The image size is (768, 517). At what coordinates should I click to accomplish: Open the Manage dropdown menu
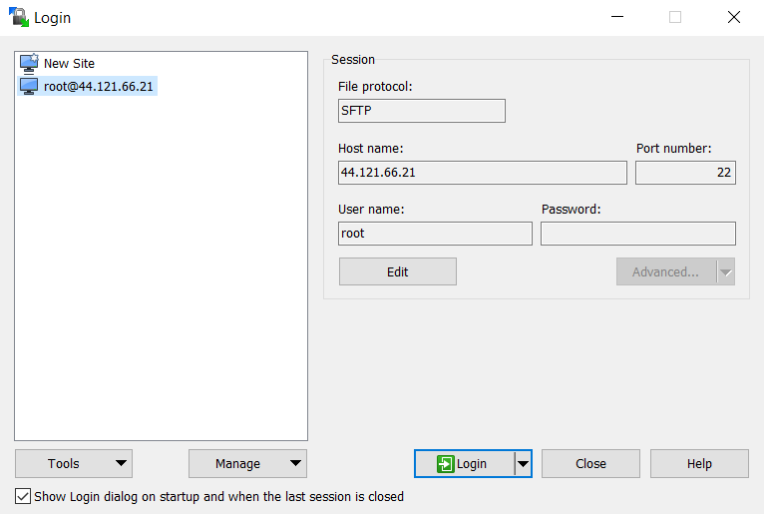pyautogui.click(x=248, y=464)
